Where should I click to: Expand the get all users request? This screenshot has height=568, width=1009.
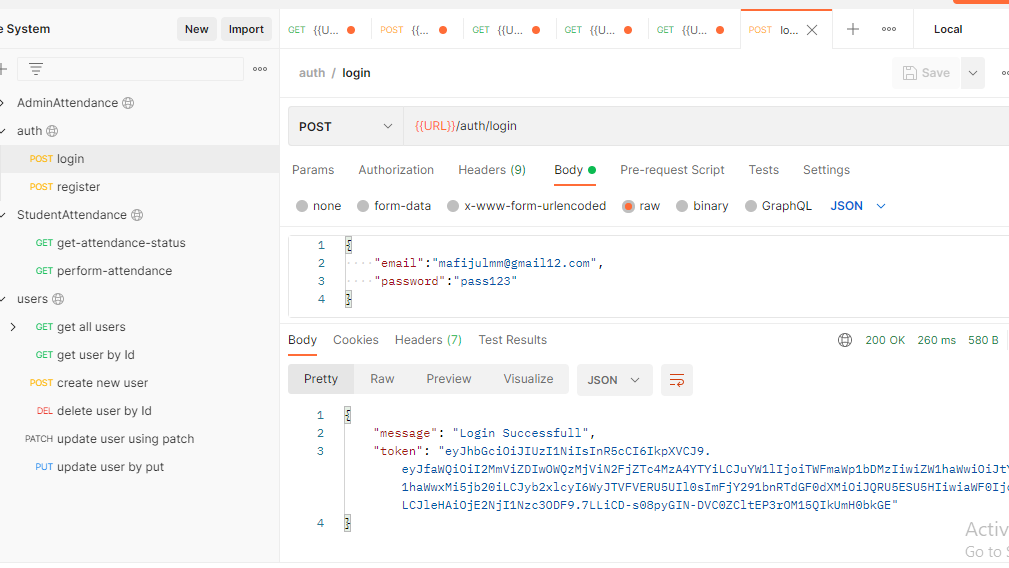point(12,327)
